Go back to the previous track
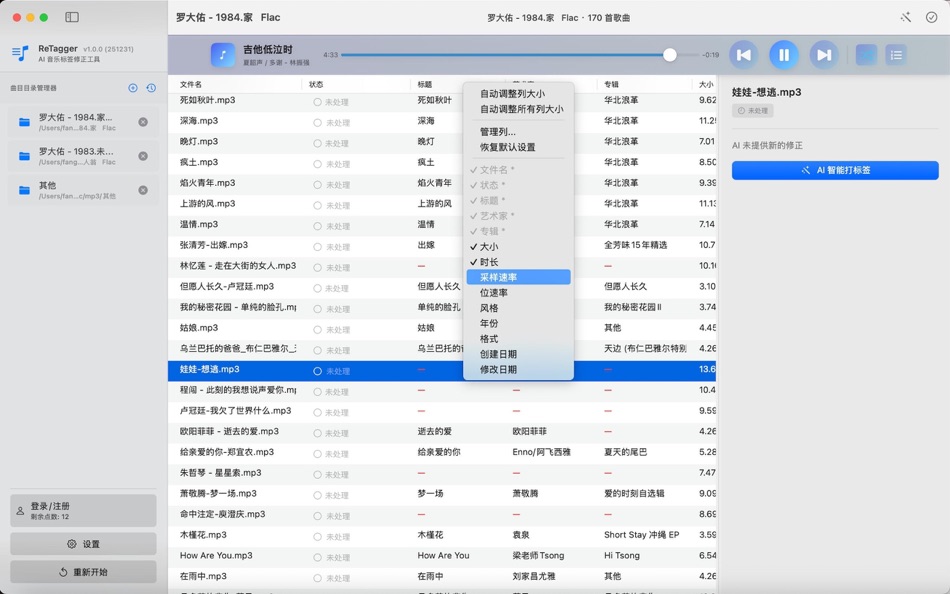 click(744, 55)
